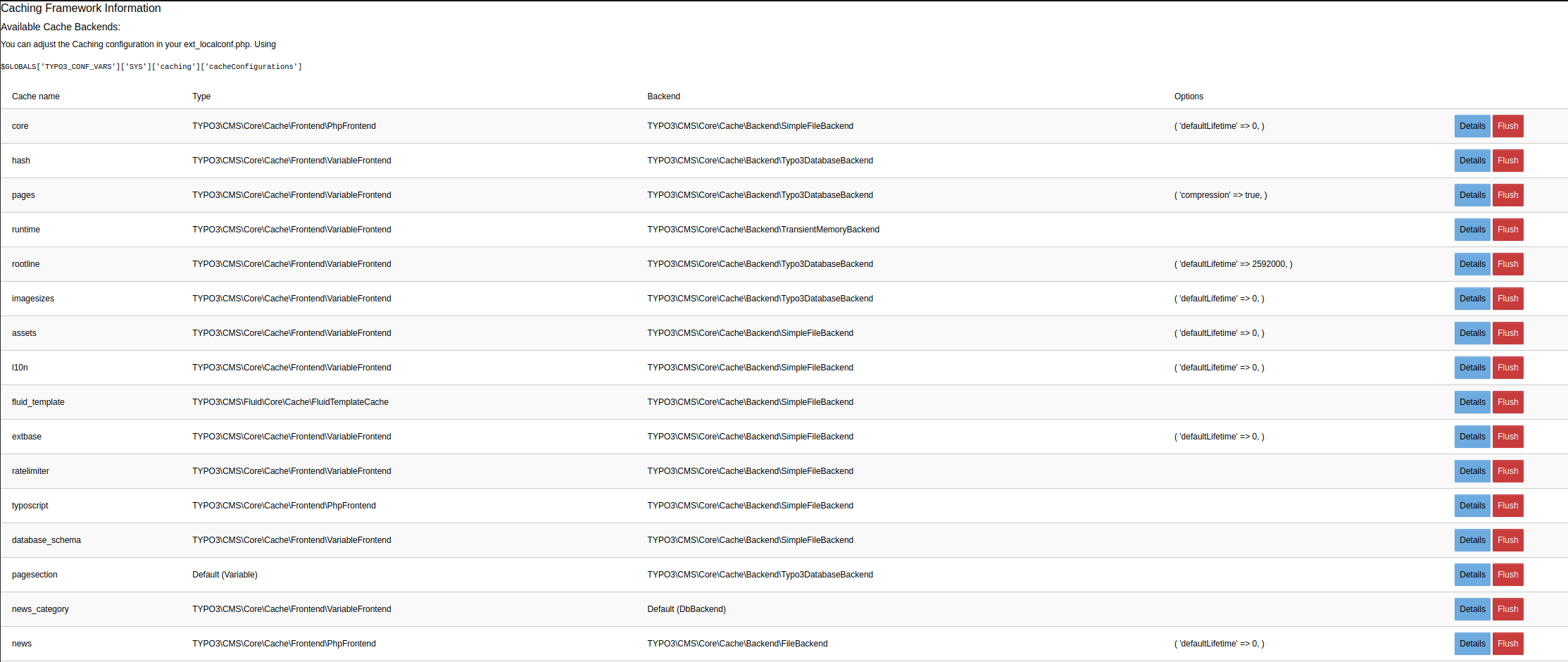
Task: Flush the hash cache
Action: [1508, 161]
